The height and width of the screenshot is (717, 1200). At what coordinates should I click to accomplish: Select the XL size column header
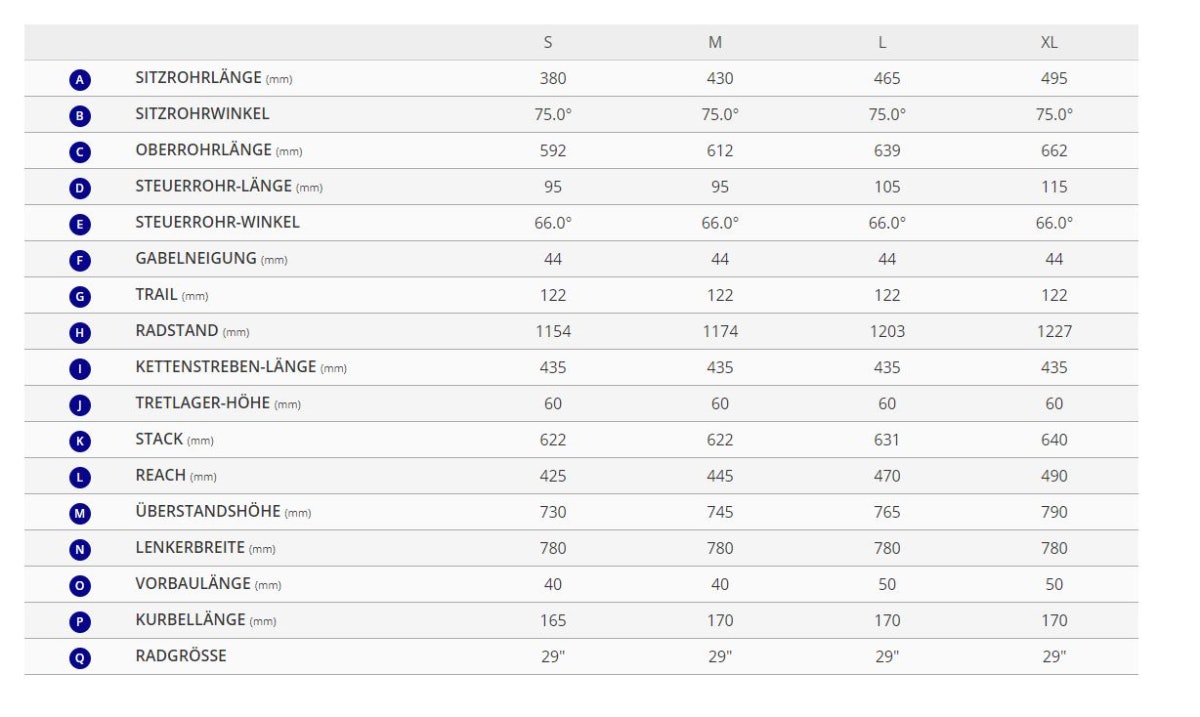tap(1049, 42)
